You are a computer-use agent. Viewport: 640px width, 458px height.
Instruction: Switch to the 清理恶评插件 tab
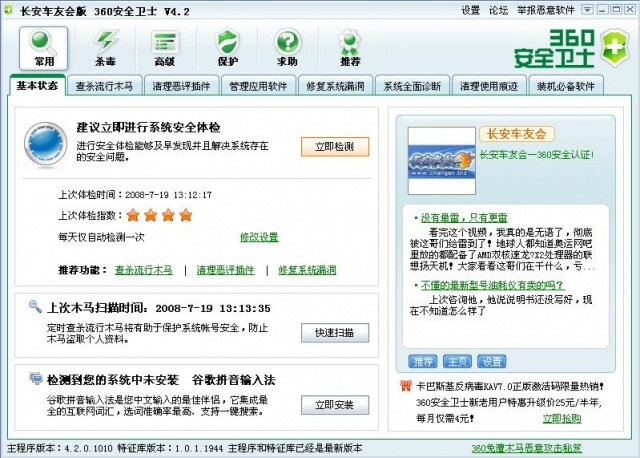181,86
